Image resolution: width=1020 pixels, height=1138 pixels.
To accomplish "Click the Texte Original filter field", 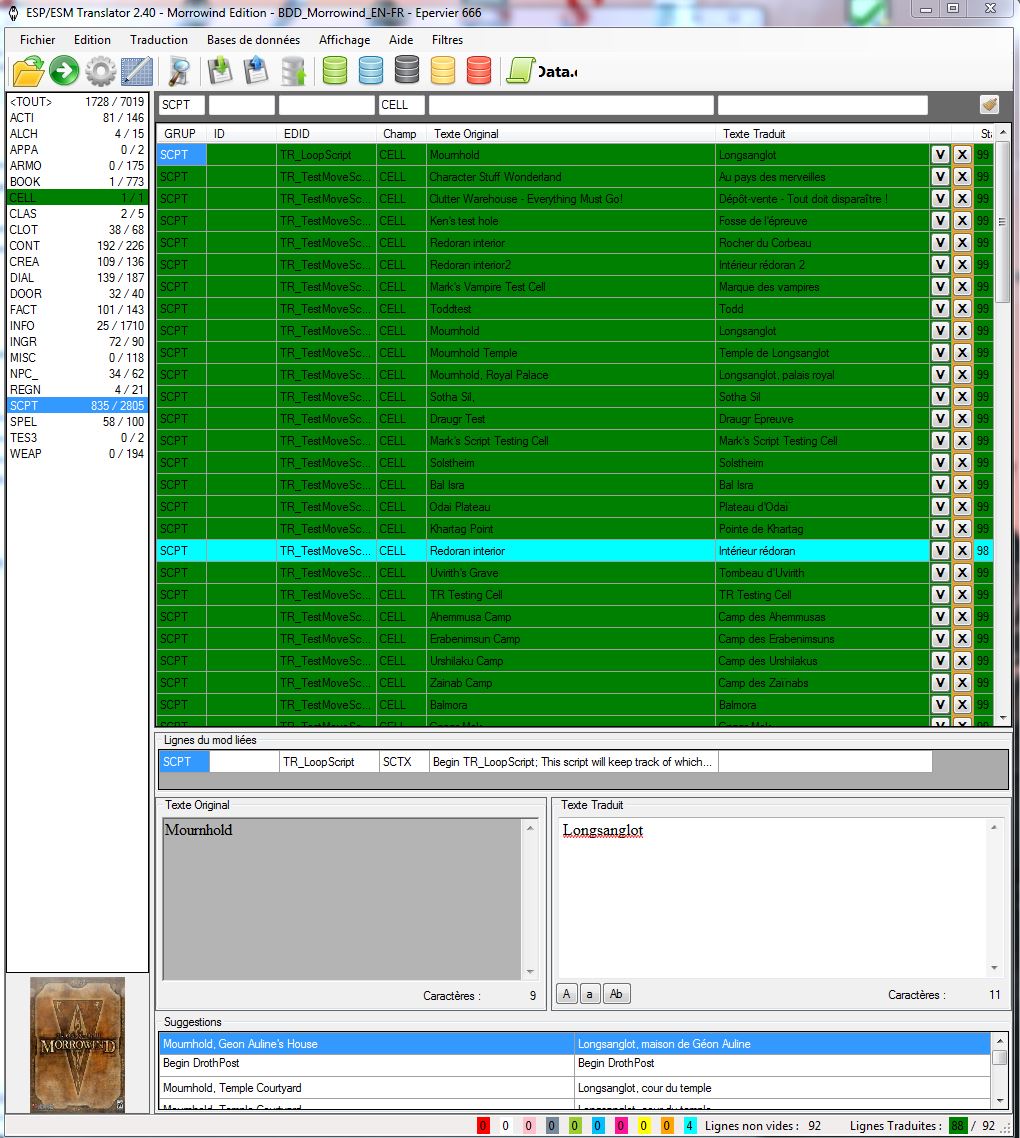I will point(571,105).
